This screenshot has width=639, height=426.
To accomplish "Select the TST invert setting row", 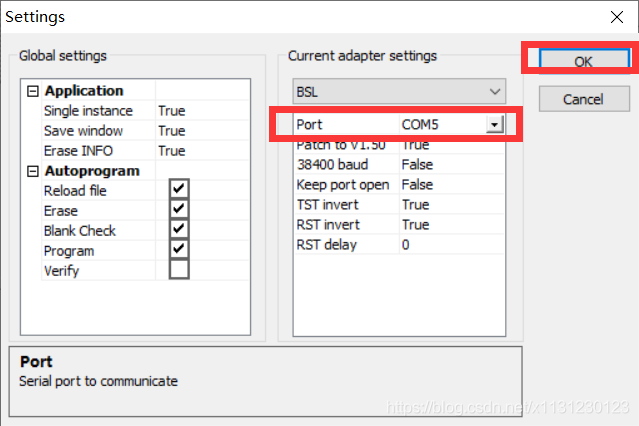I will click(x=345, y=204).
